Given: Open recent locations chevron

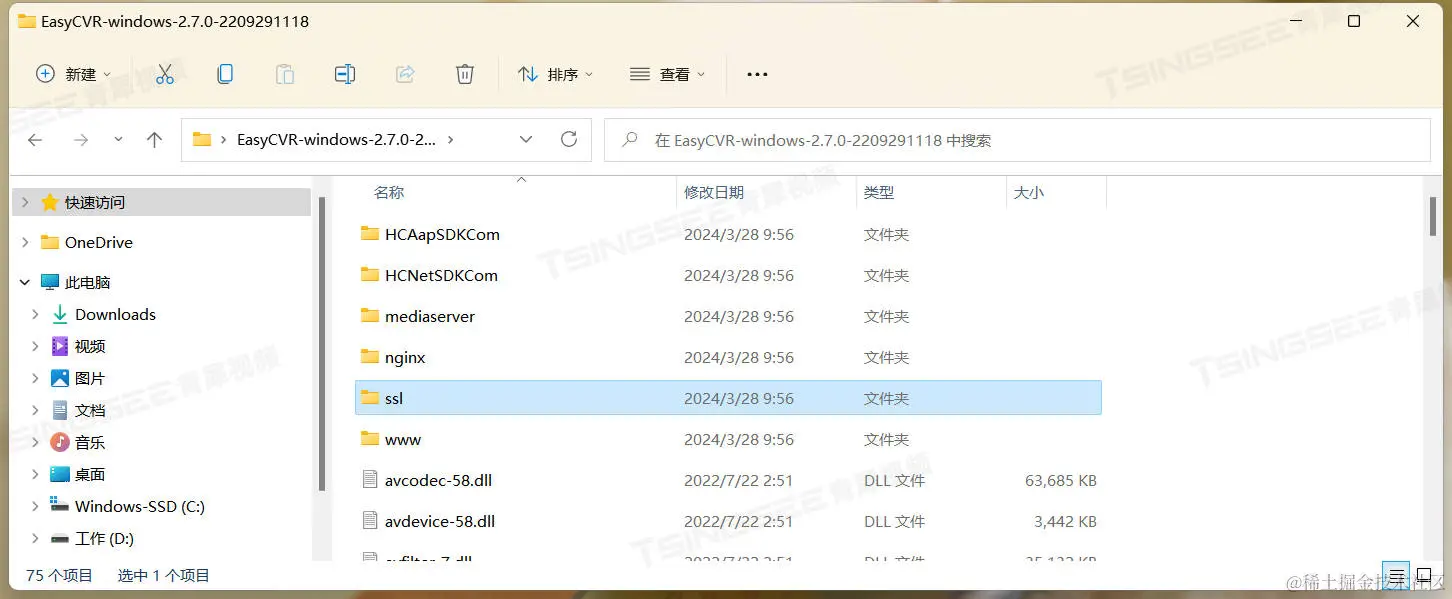Looking at the screenshot, I should coord(118,140).
